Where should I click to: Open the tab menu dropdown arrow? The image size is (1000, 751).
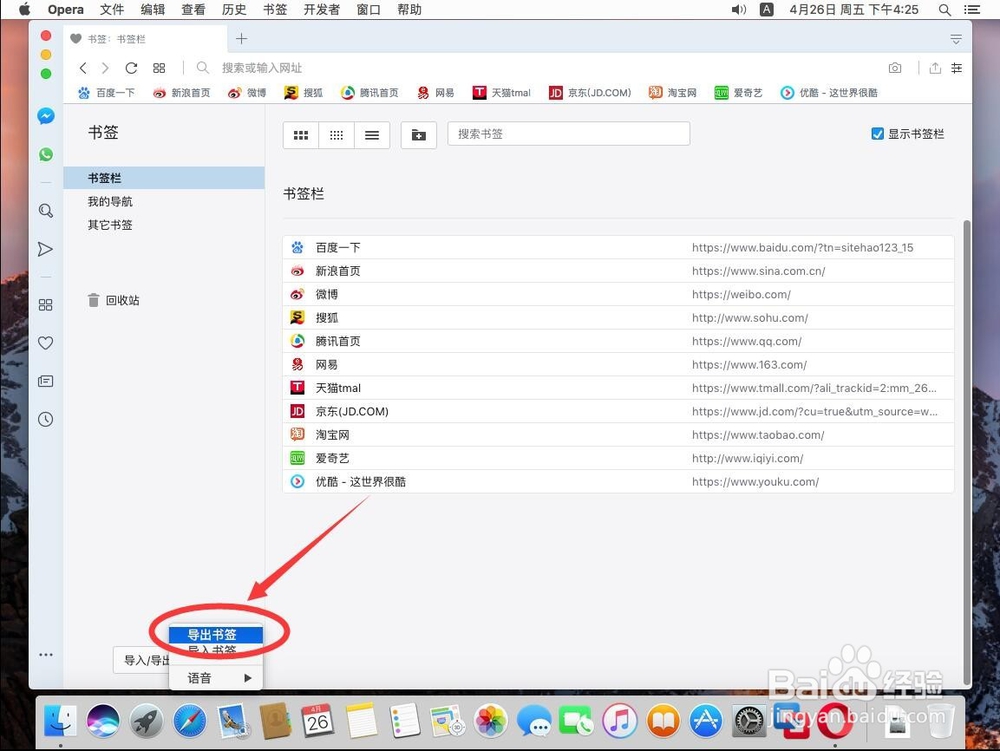(x=956, y=38)
